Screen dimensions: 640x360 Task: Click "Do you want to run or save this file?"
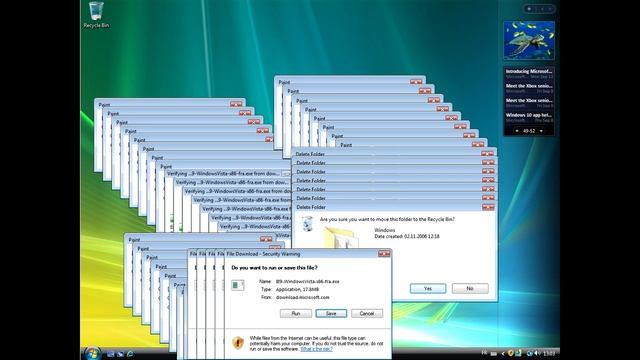[274, 268]
